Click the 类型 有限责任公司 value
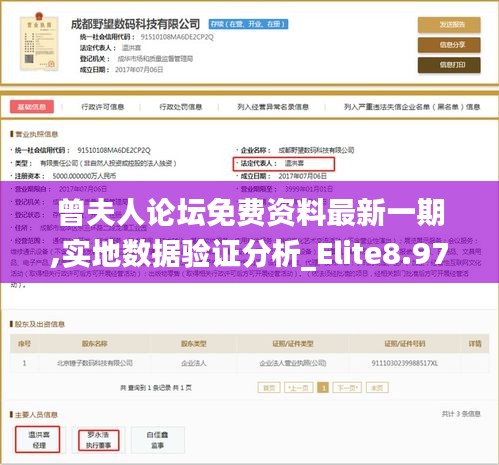 coord(108,163)
